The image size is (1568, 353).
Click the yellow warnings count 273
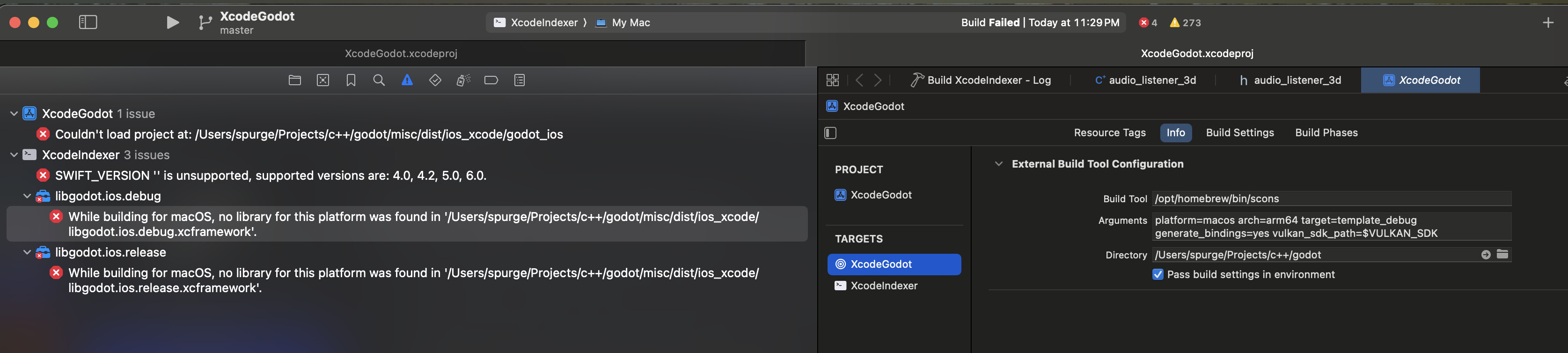point(1186,22)
